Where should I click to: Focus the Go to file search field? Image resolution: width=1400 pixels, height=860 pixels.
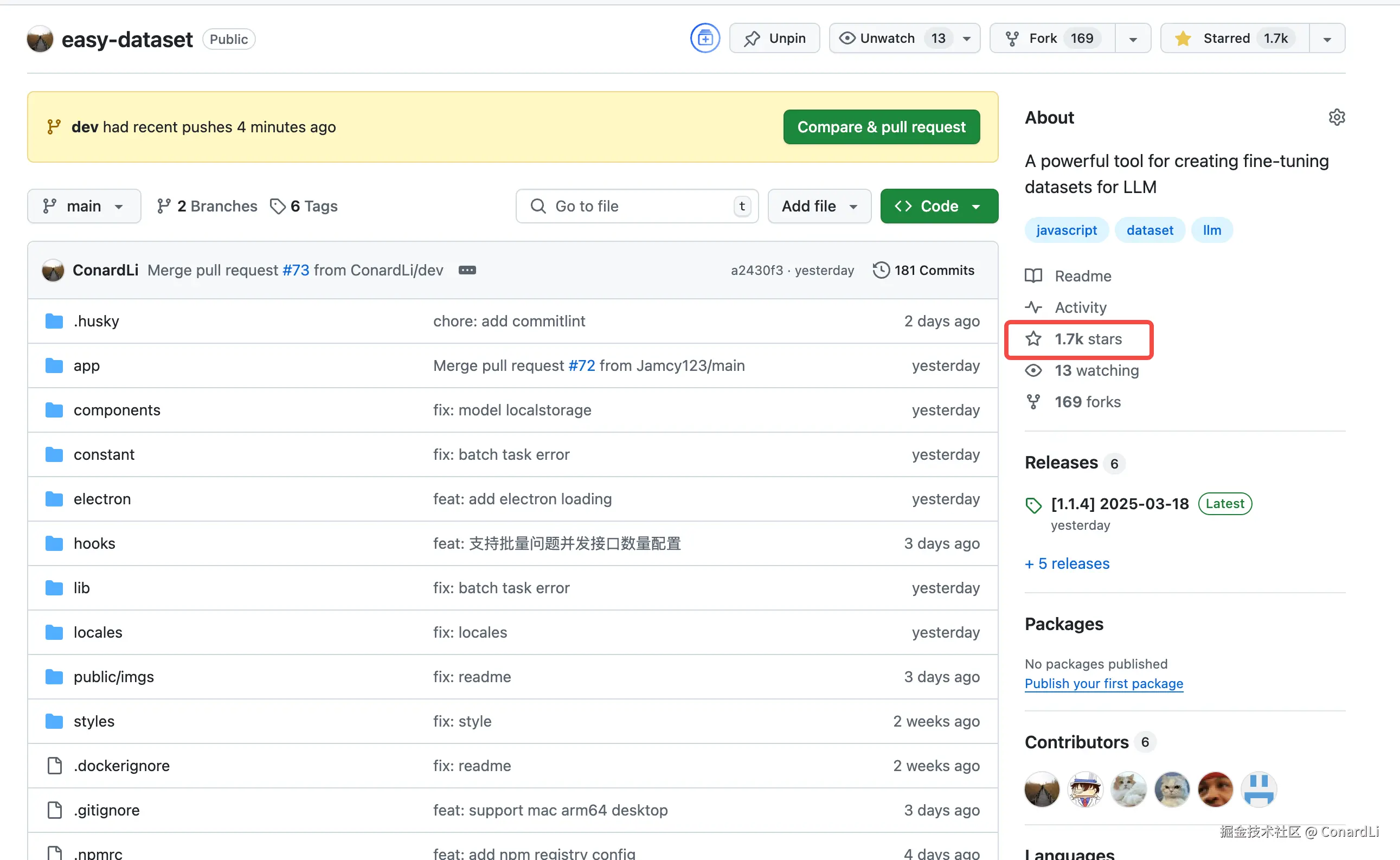click(x=637, y=206)
